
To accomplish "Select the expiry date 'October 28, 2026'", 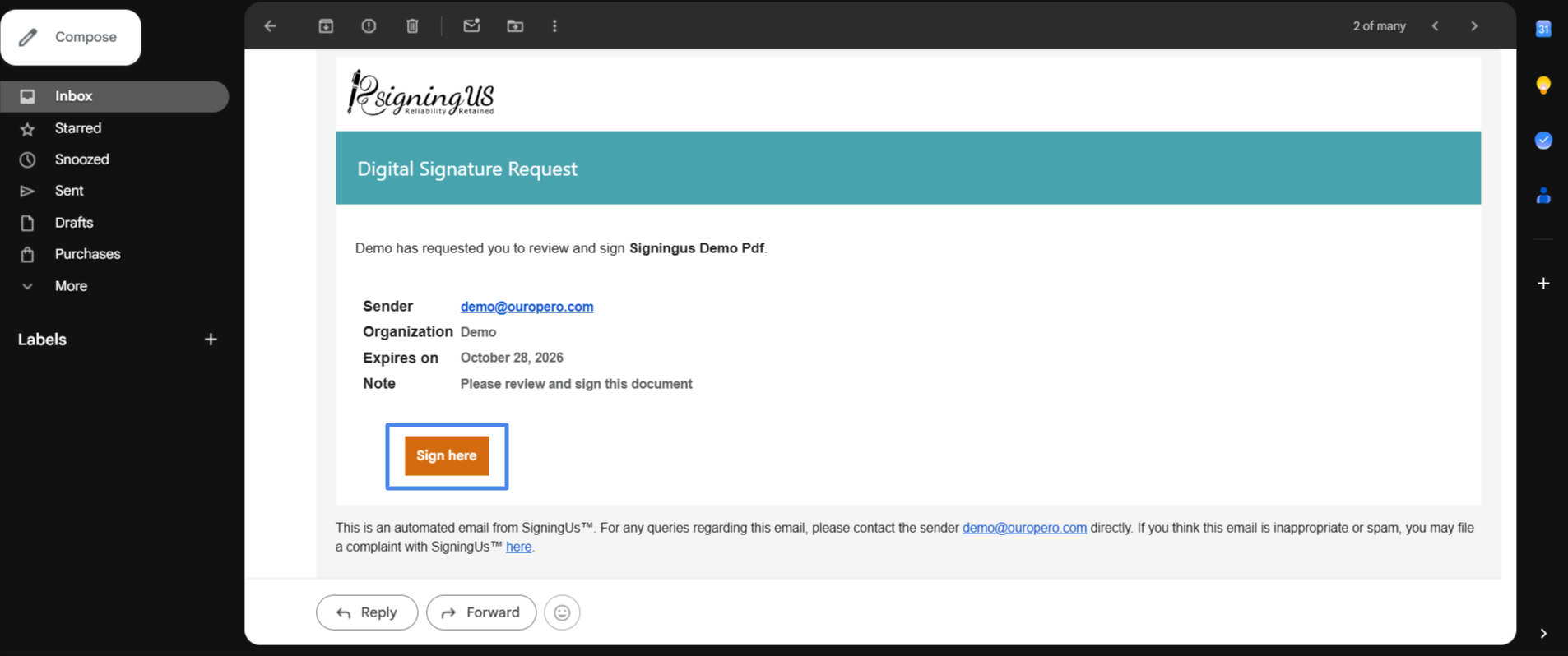I will tap(512, 358).
